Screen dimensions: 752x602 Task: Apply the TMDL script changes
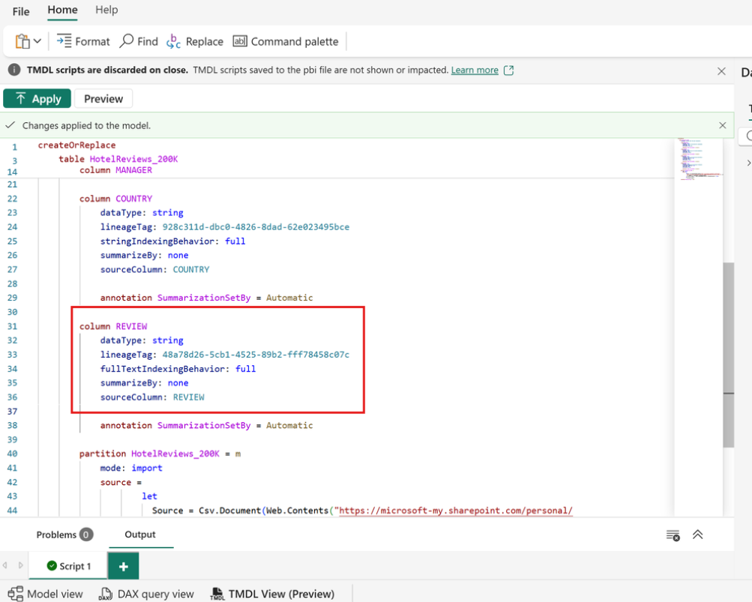coord(37,99)
